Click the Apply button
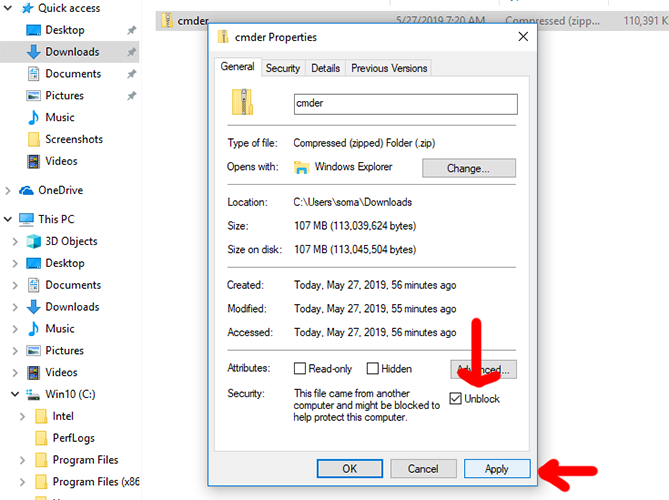 497,469
